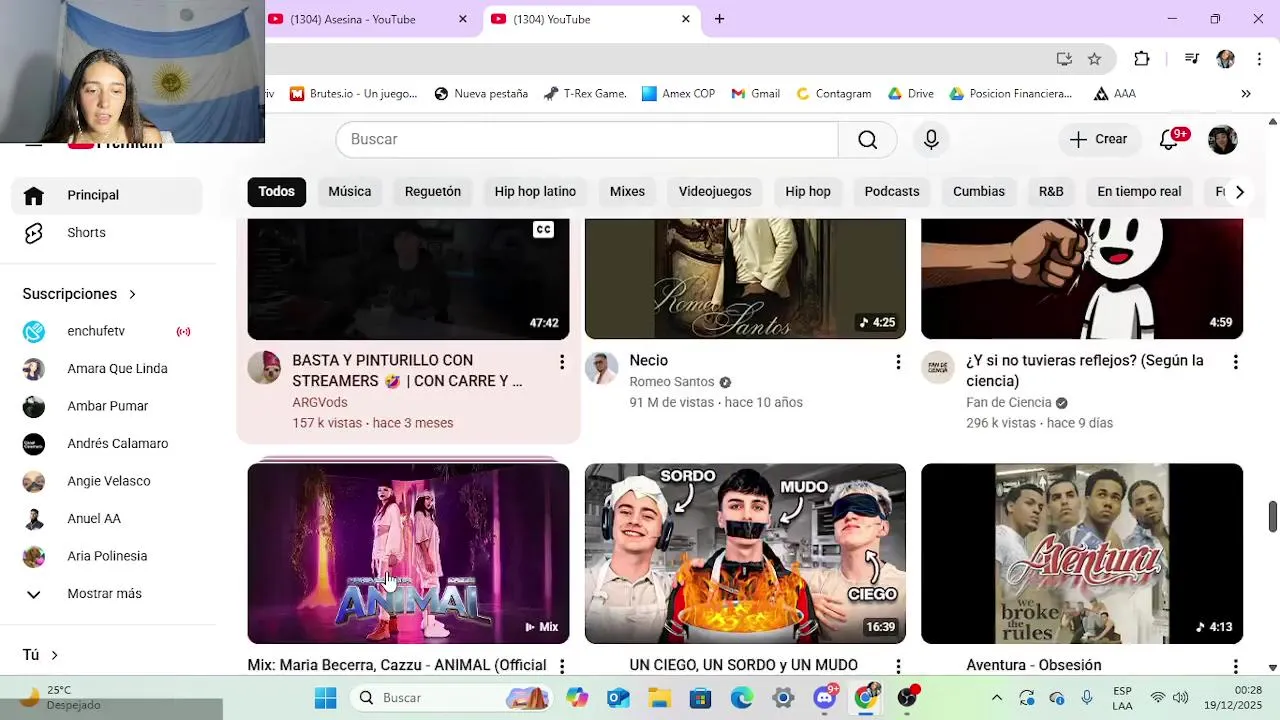Select the Música filter chip
The height and width of the screenshot is (720, 1280).
[350, 191]
